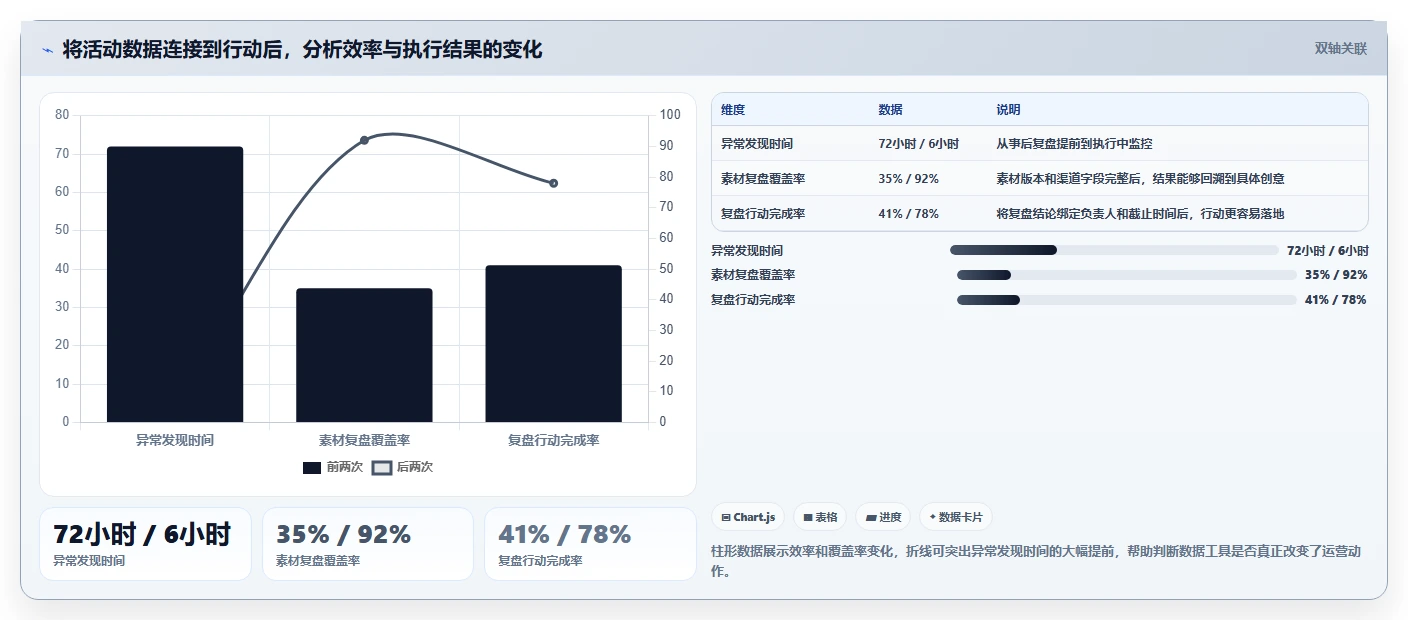The width and height of the screenshot is (1408, 620).
Task: Click the lightning icon beside the title
Action: 47,50
